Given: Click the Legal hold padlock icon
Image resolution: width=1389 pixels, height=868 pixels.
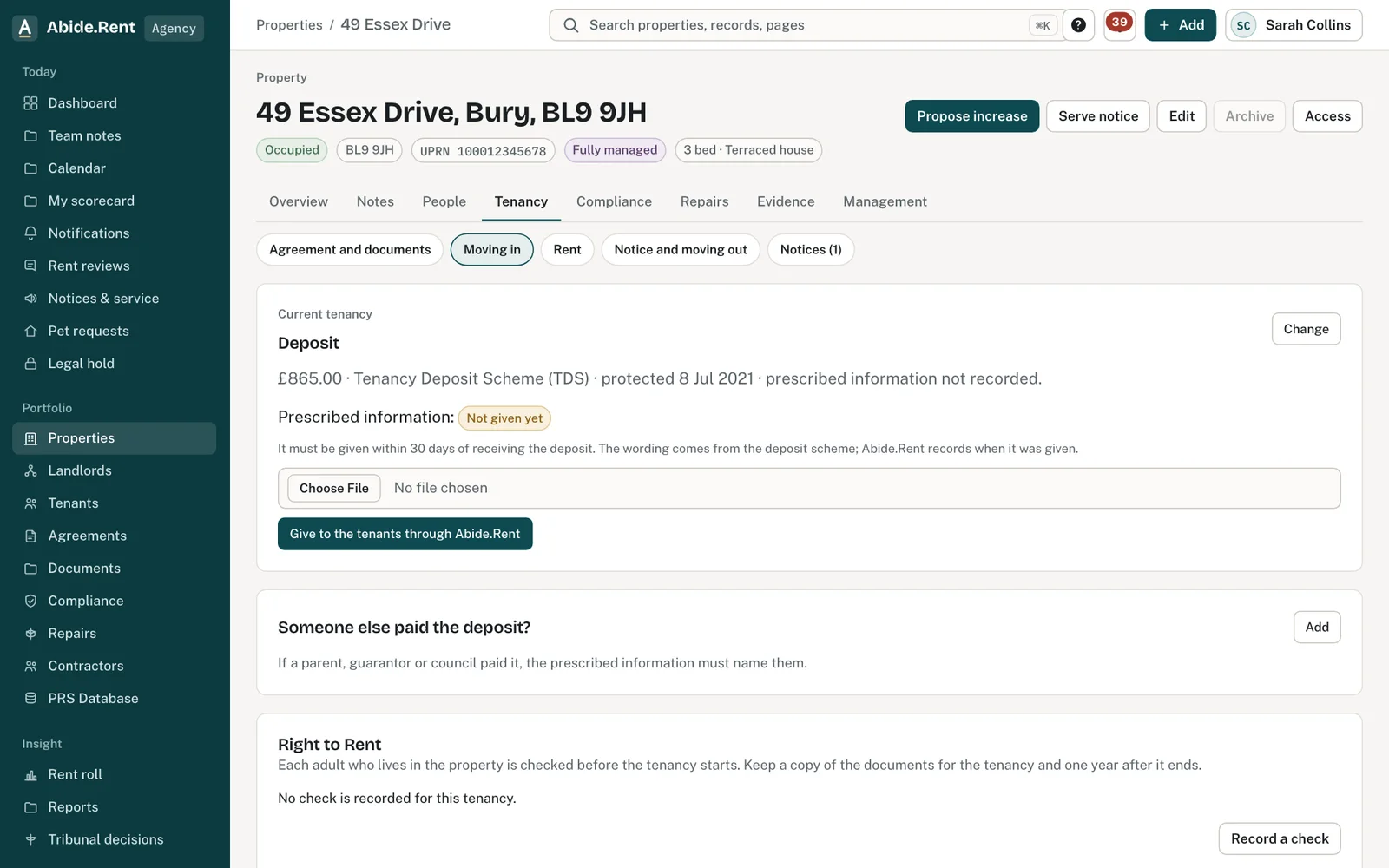Looking at the screenshot, I should click(30, 364).
